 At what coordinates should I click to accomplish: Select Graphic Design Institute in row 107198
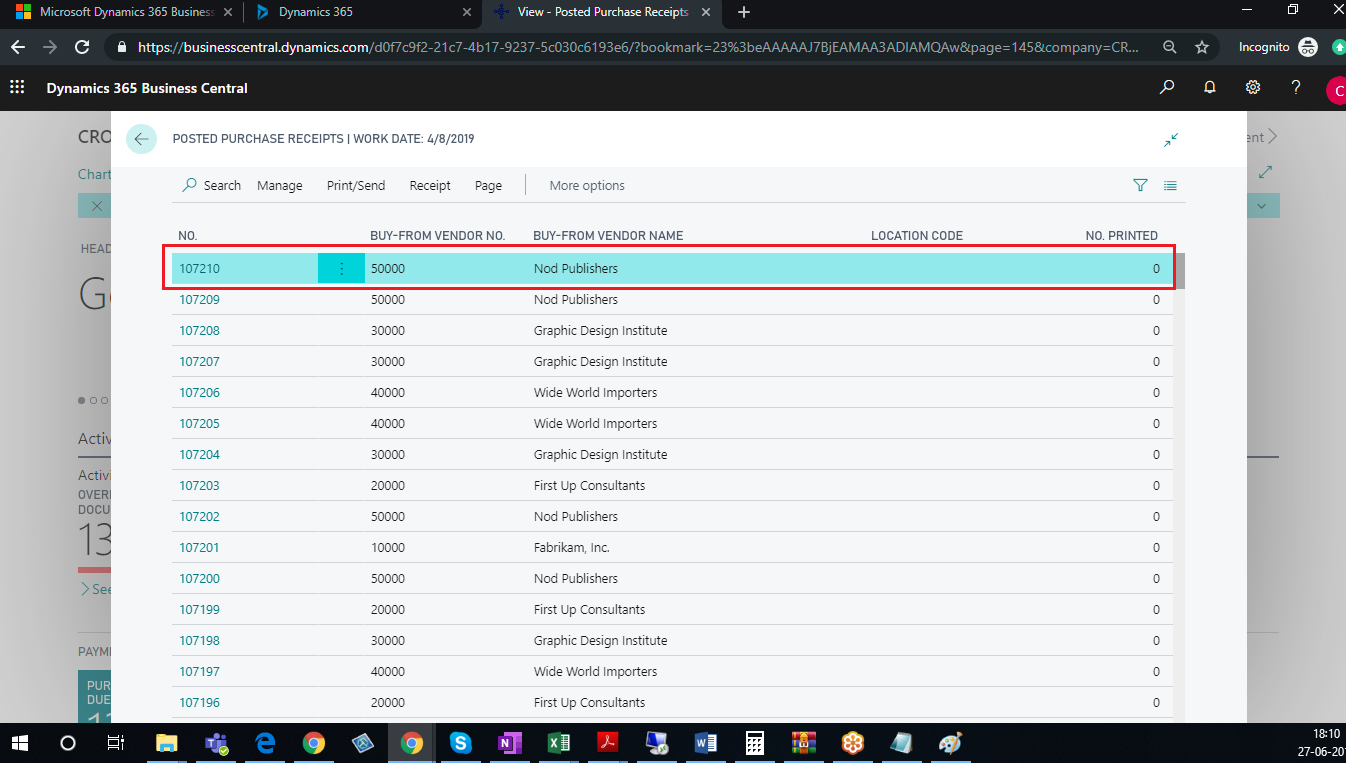tap(601, 641)
